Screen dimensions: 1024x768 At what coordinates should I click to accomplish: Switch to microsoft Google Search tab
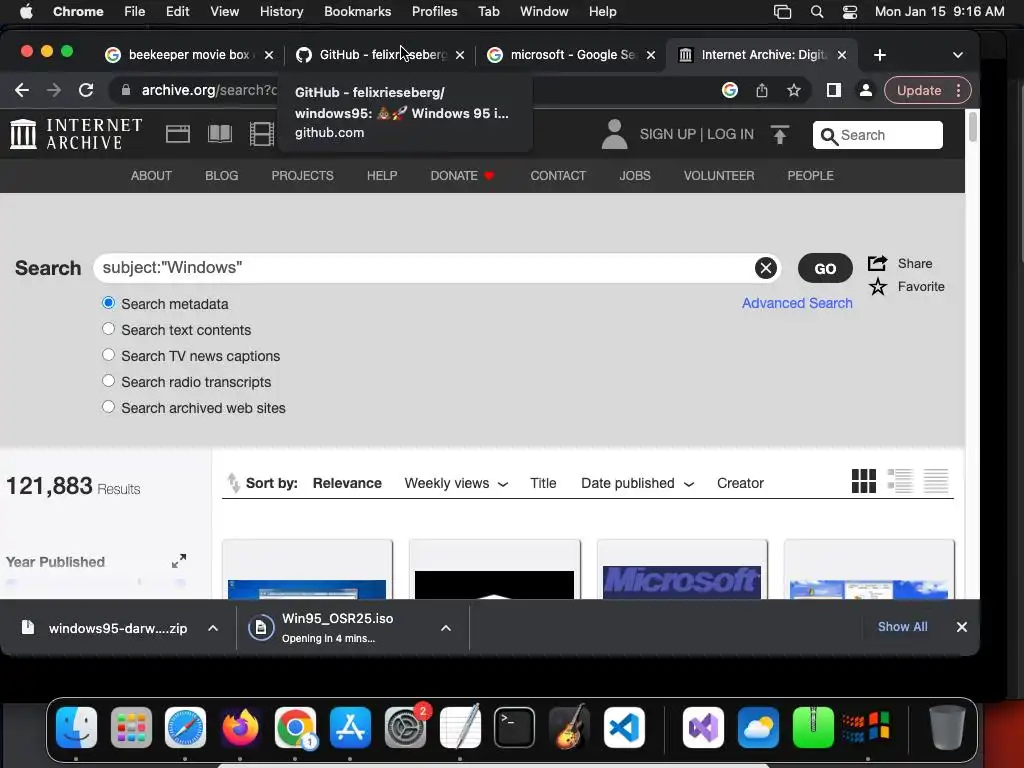pos(570,55)
